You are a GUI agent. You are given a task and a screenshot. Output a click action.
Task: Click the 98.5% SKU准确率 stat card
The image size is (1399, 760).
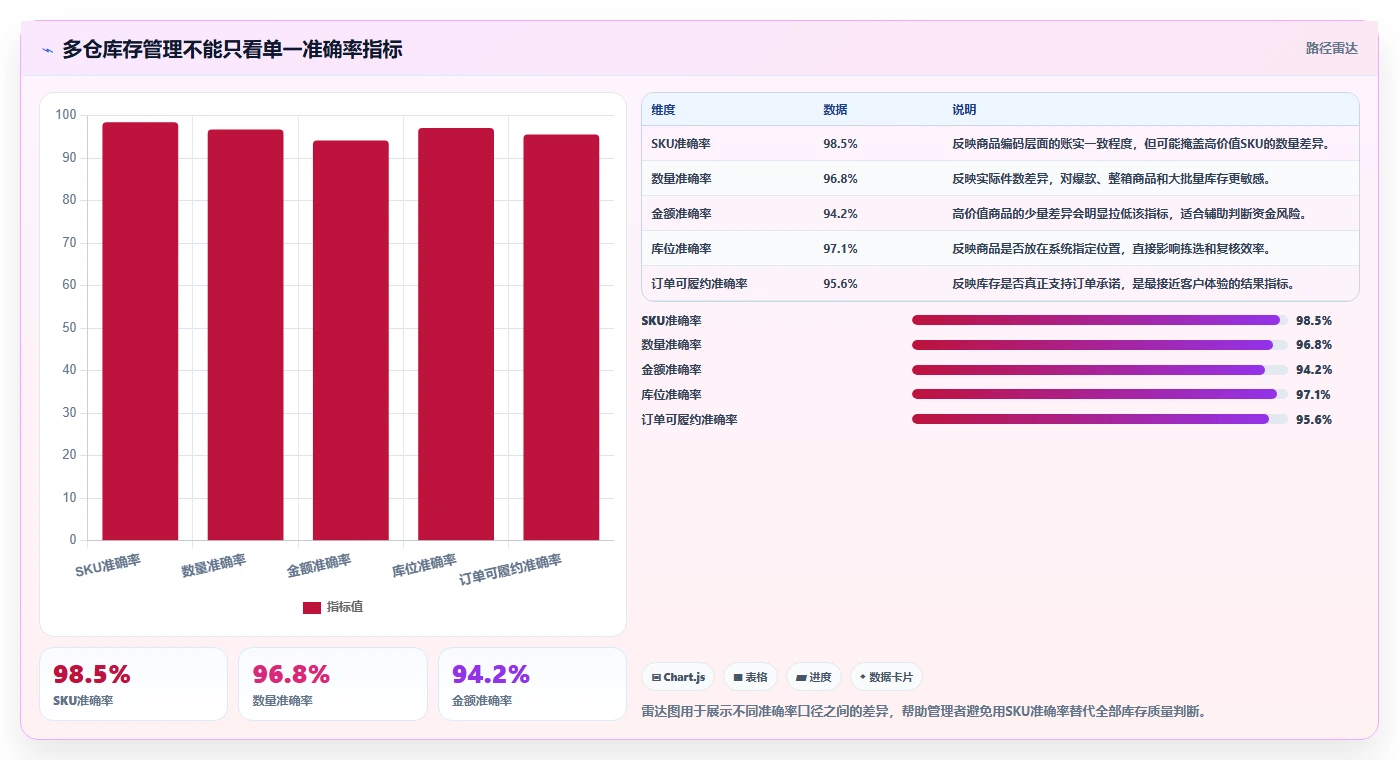(x=133, y=684)
